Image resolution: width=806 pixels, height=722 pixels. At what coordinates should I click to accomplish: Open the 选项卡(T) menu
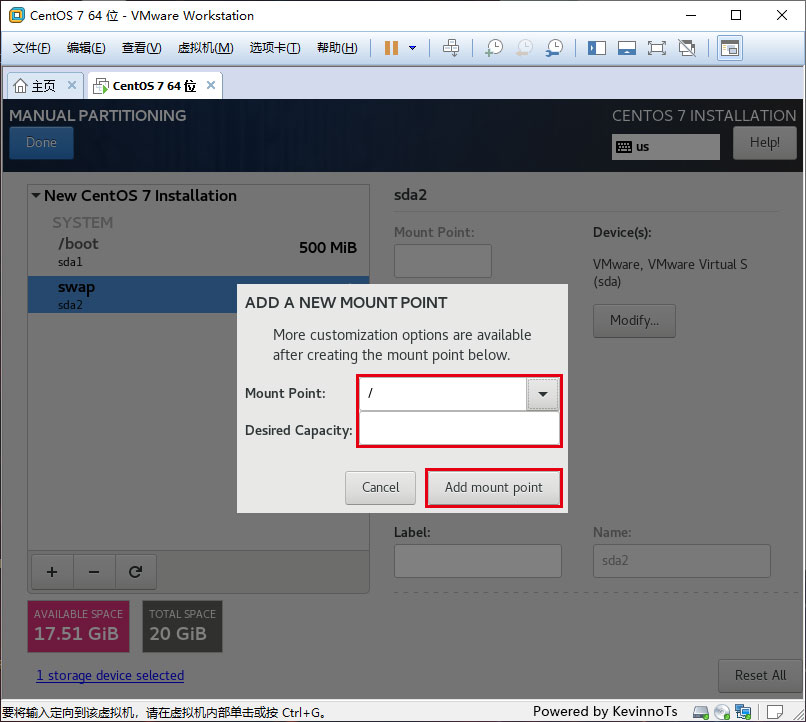(275, 48)
